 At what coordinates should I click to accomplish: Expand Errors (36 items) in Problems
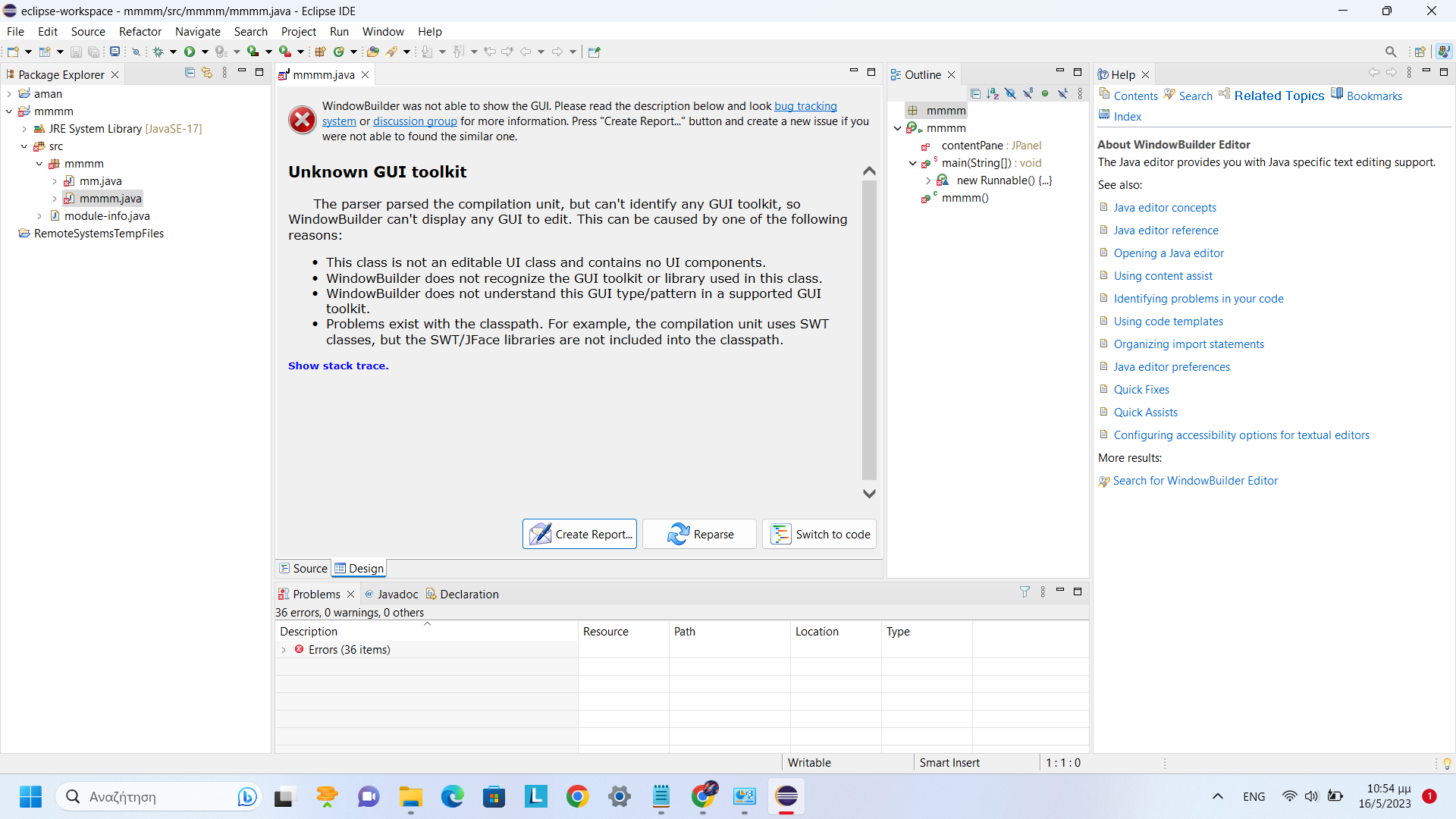(284, 650)
